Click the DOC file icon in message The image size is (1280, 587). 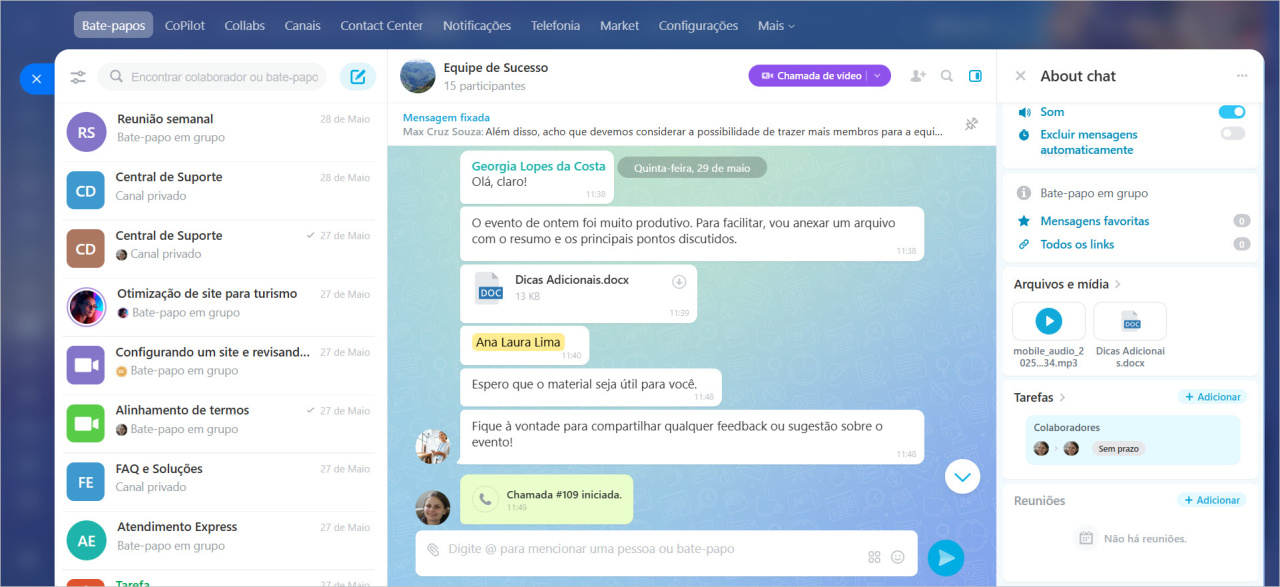[490, 287]
